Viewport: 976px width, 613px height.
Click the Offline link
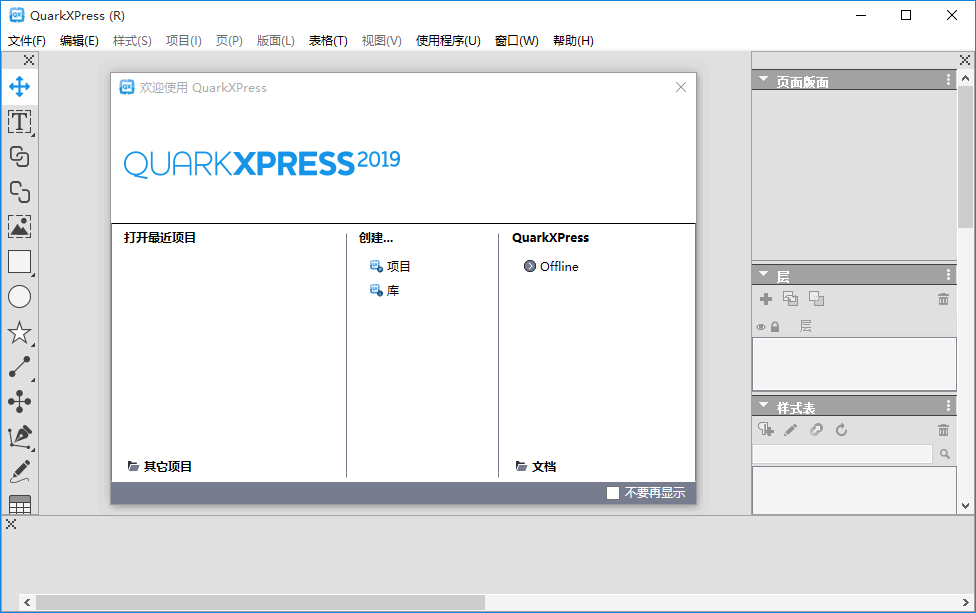pos(551,266)
